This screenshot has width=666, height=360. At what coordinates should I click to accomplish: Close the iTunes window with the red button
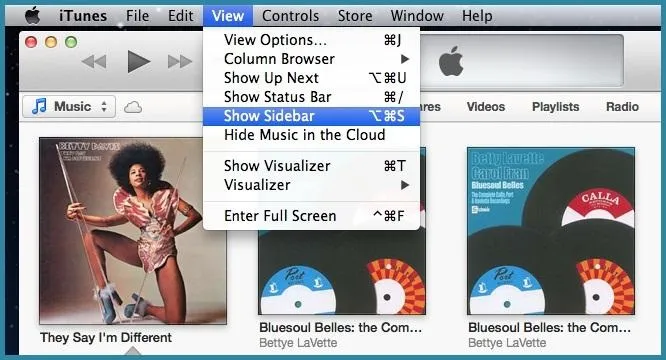(x=31, y=42)
